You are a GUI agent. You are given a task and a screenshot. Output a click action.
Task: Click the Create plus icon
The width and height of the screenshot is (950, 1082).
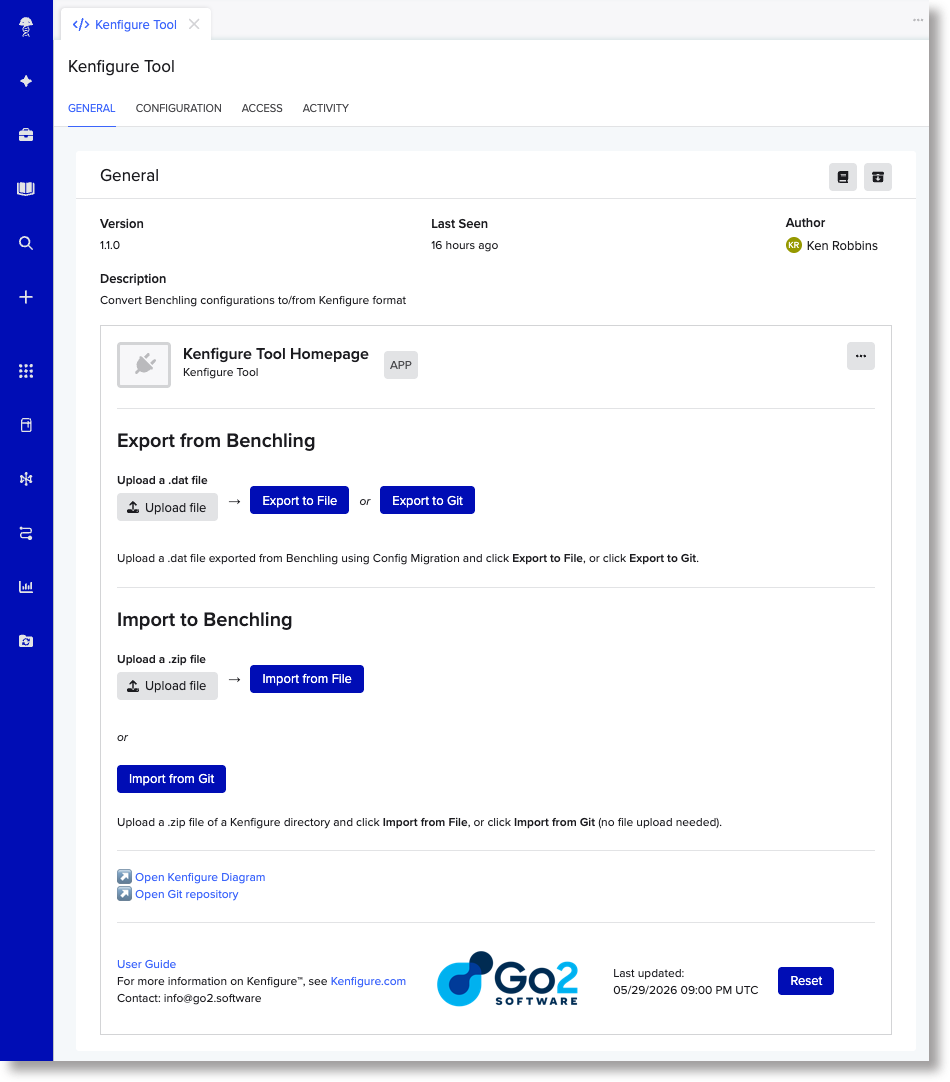coord(26,297)
